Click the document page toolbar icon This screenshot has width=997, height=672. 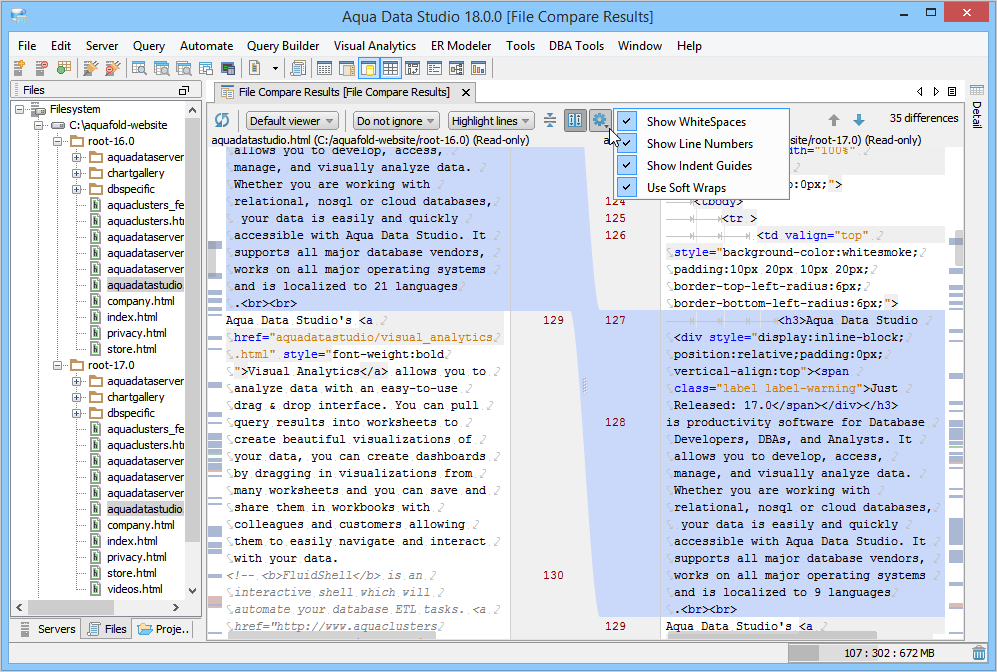coord(254,68)
